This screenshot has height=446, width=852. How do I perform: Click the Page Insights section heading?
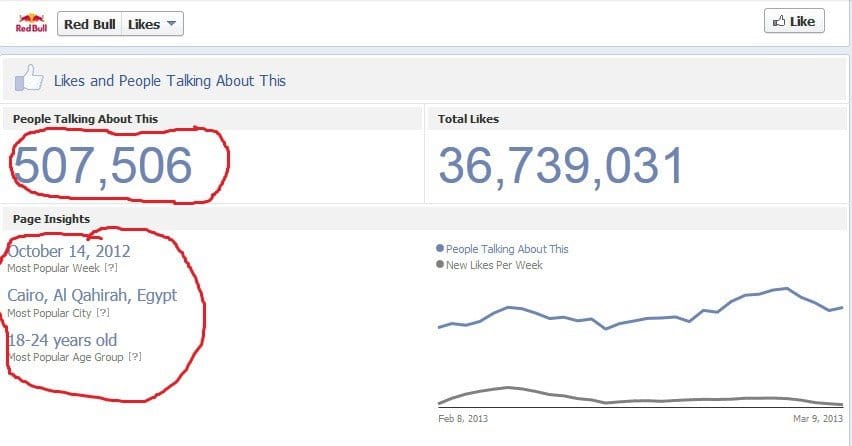(51, 219)
